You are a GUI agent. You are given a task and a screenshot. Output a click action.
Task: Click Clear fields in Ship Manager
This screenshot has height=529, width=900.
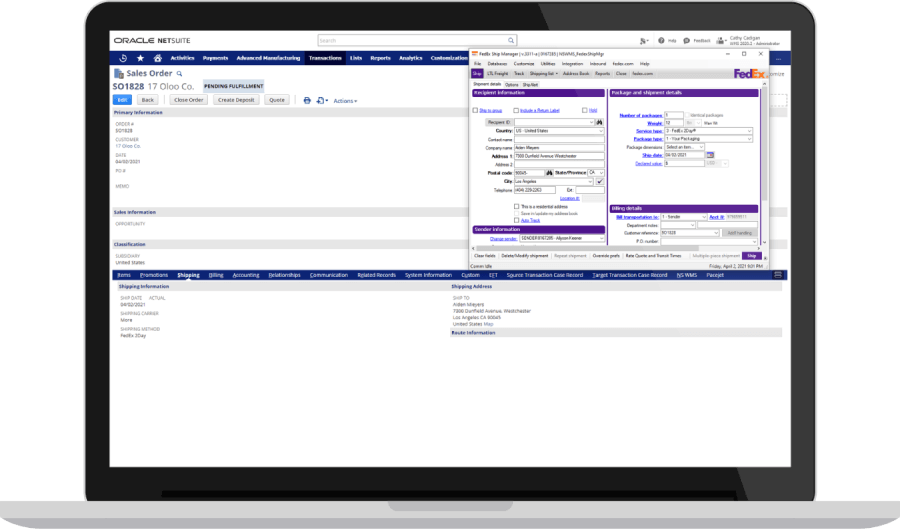(x=485, y=256)
